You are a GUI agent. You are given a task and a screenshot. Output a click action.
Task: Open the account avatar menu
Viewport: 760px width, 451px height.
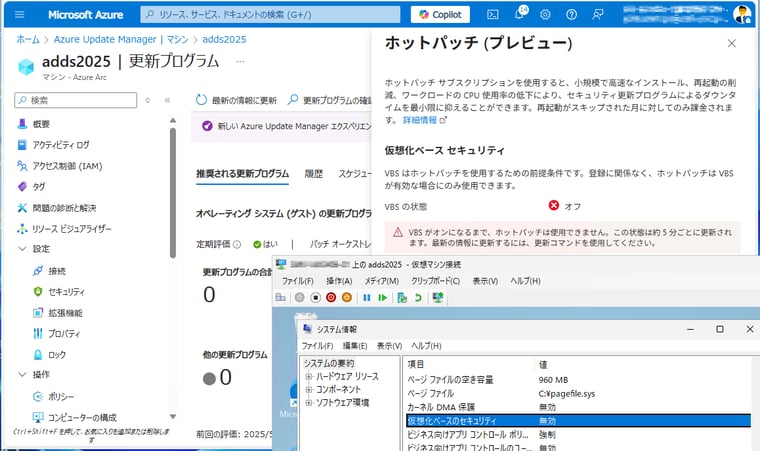click(x=742, y=15)
